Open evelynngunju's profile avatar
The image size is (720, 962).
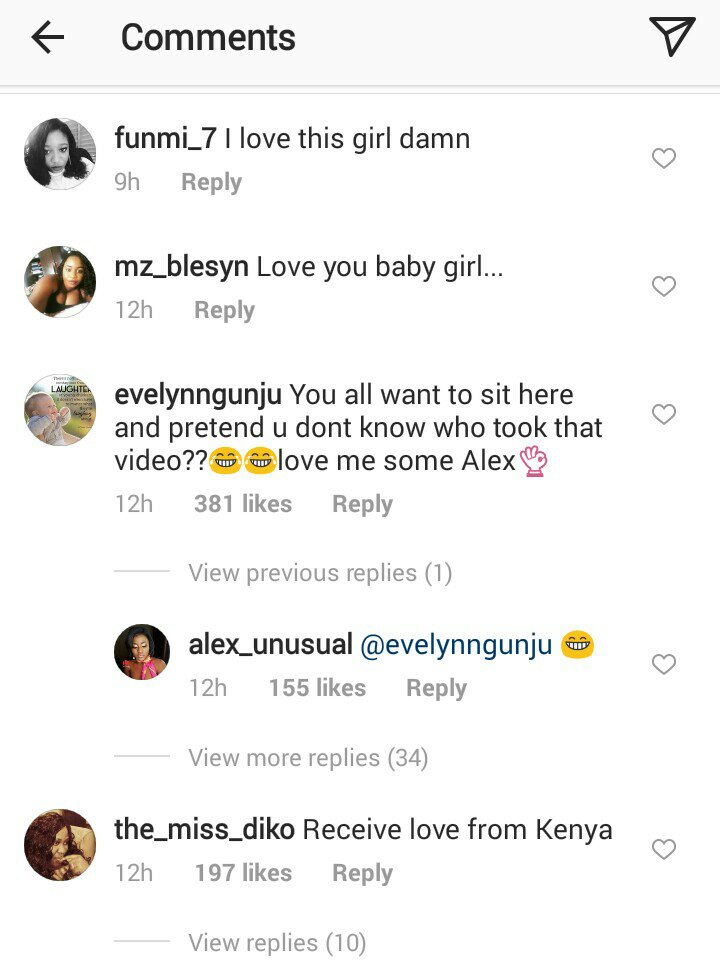[x=60, y=410]
